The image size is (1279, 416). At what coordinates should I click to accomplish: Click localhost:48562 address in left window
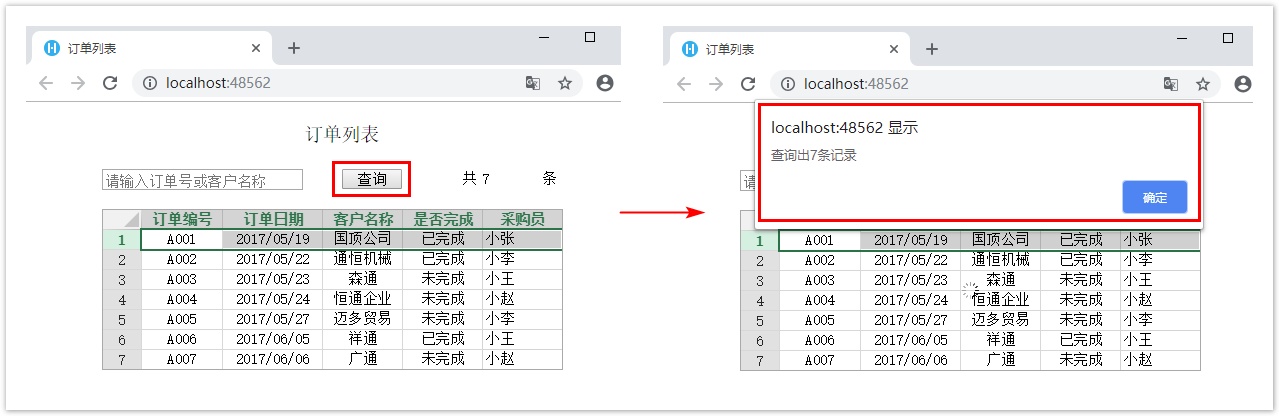pos(218,84)
